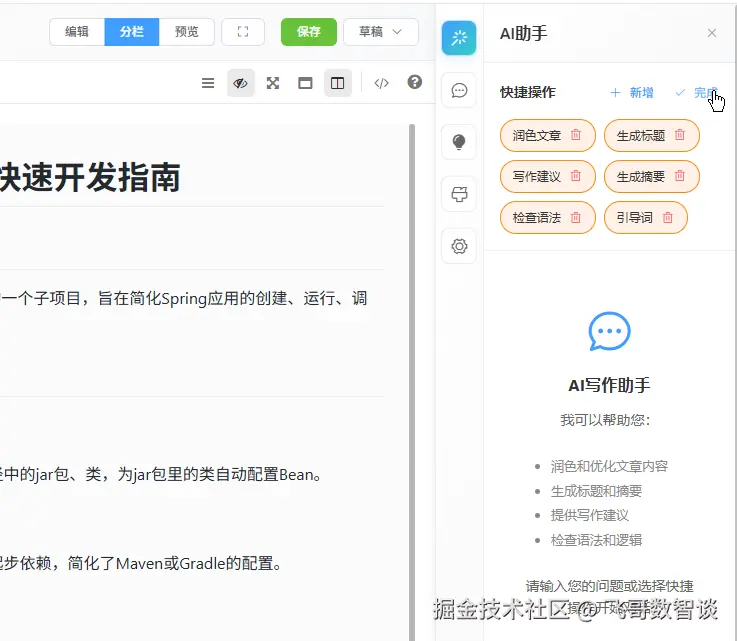737x641 pixels.
Task: Click the help question mark icon
Action: [414, 82]
